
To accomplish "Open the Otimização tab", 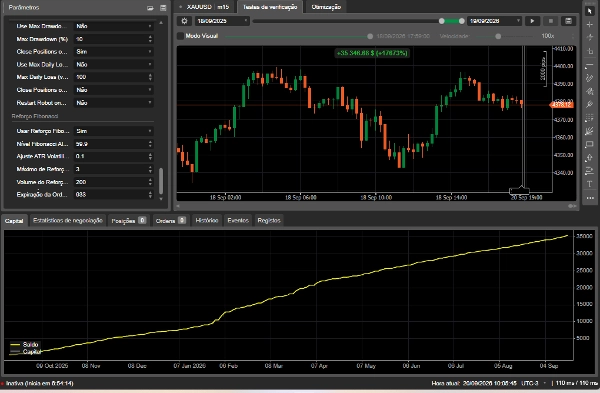I will point(326,7).
